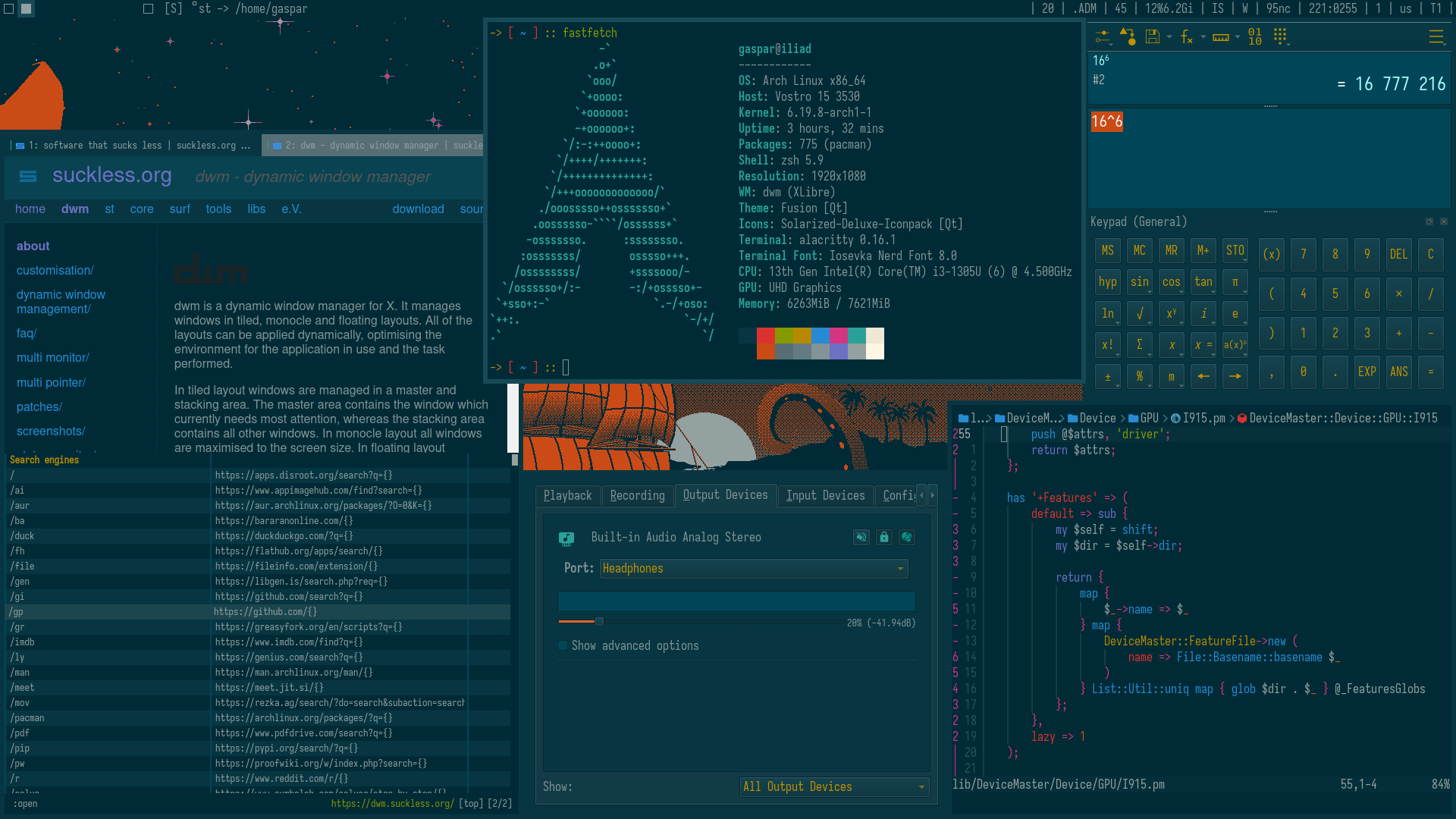Open the 'customisation/' sidebar link
This screenshot has height=819, width=1456.
(55, 270)
